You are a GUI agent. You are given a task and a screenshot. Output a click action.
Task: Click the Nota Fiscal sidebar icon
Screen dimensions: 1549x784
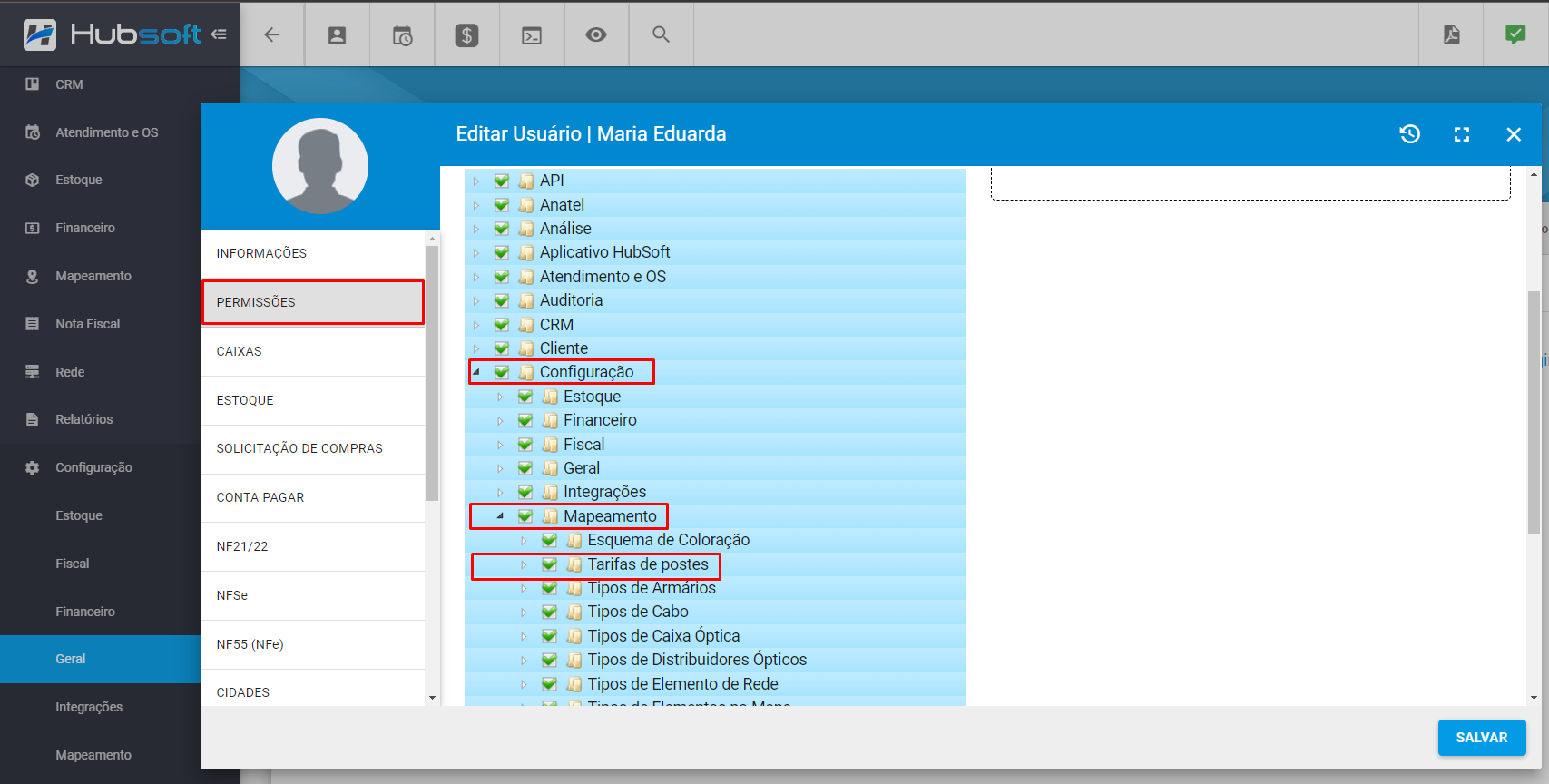tap(33, 324)
